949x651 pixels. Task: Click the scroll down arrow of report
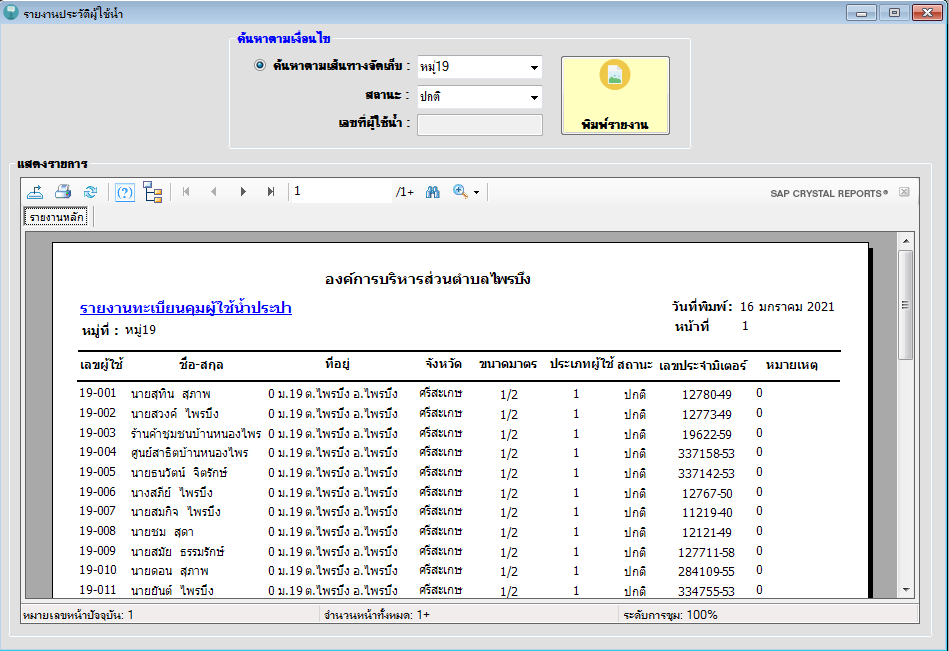906,590
